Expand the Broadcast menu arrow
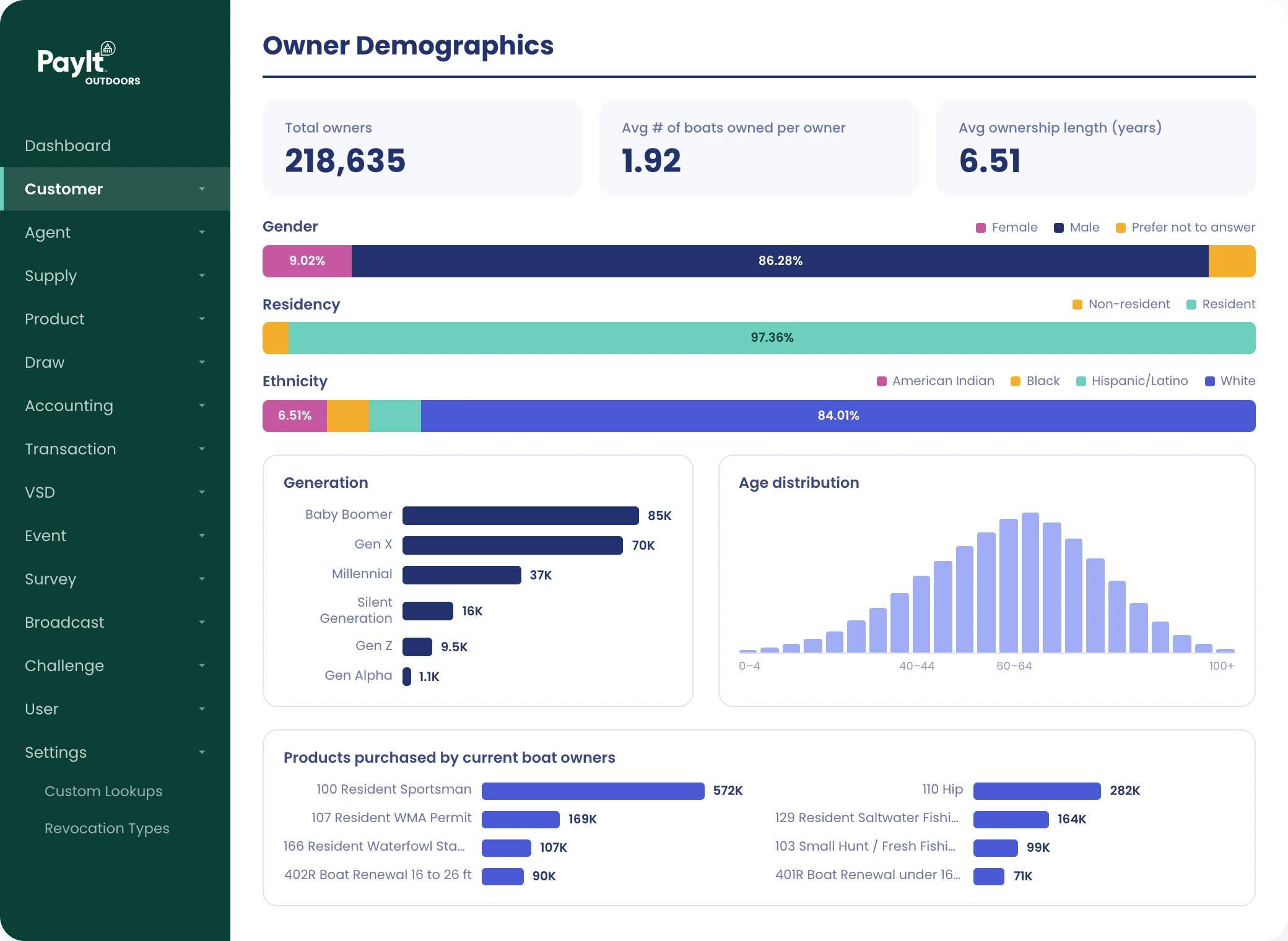The height and width of the screenshot is (941, 1288). point(202,622)
